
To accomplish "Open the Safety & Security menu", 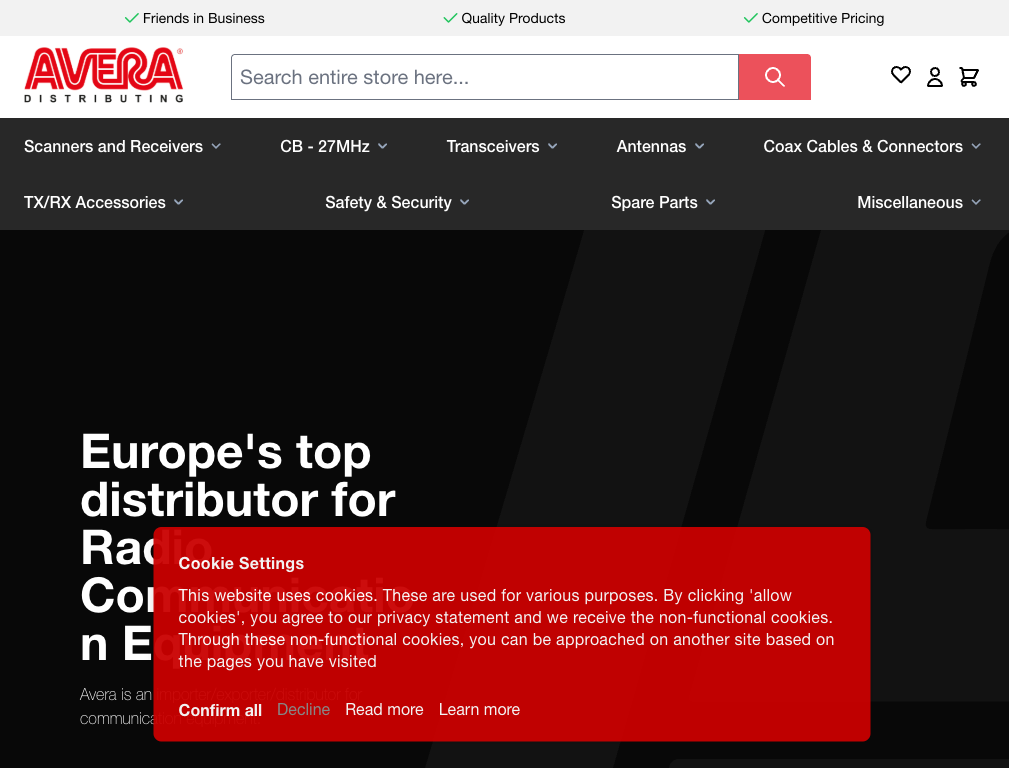I will coord(397,202).
